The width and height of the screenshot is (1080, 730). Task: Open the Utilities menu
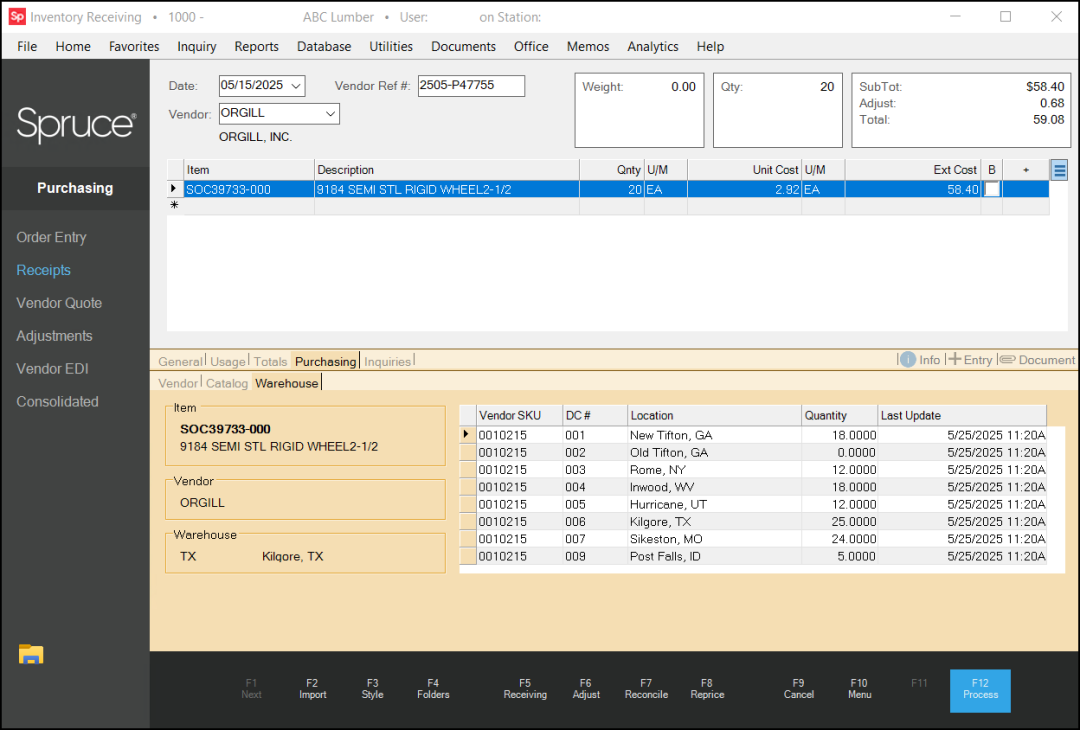click(391, 46)
